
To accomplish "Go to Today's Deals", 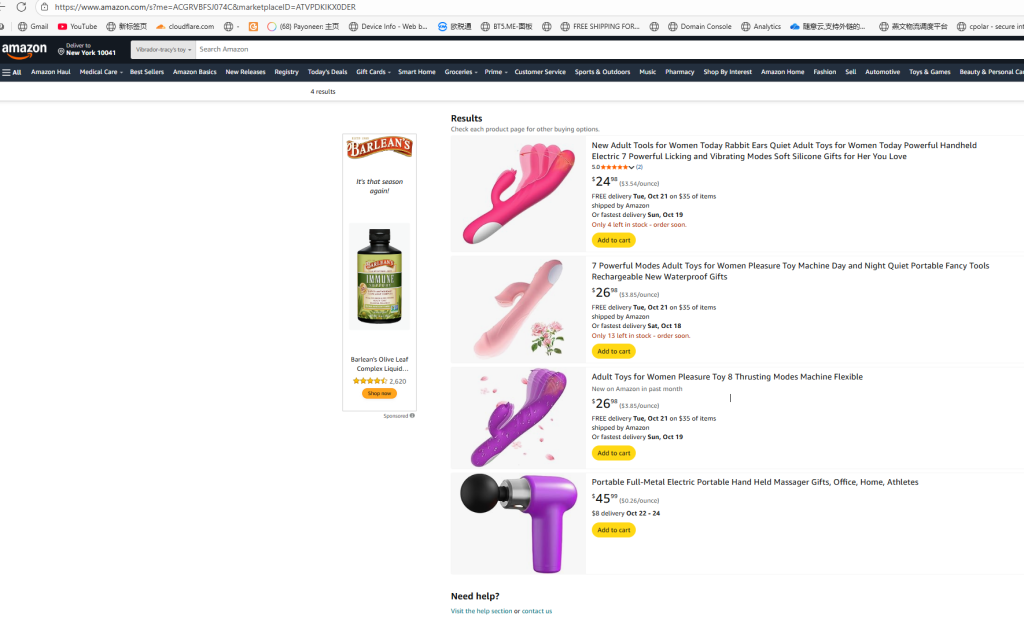I will [x=327, y=72].
